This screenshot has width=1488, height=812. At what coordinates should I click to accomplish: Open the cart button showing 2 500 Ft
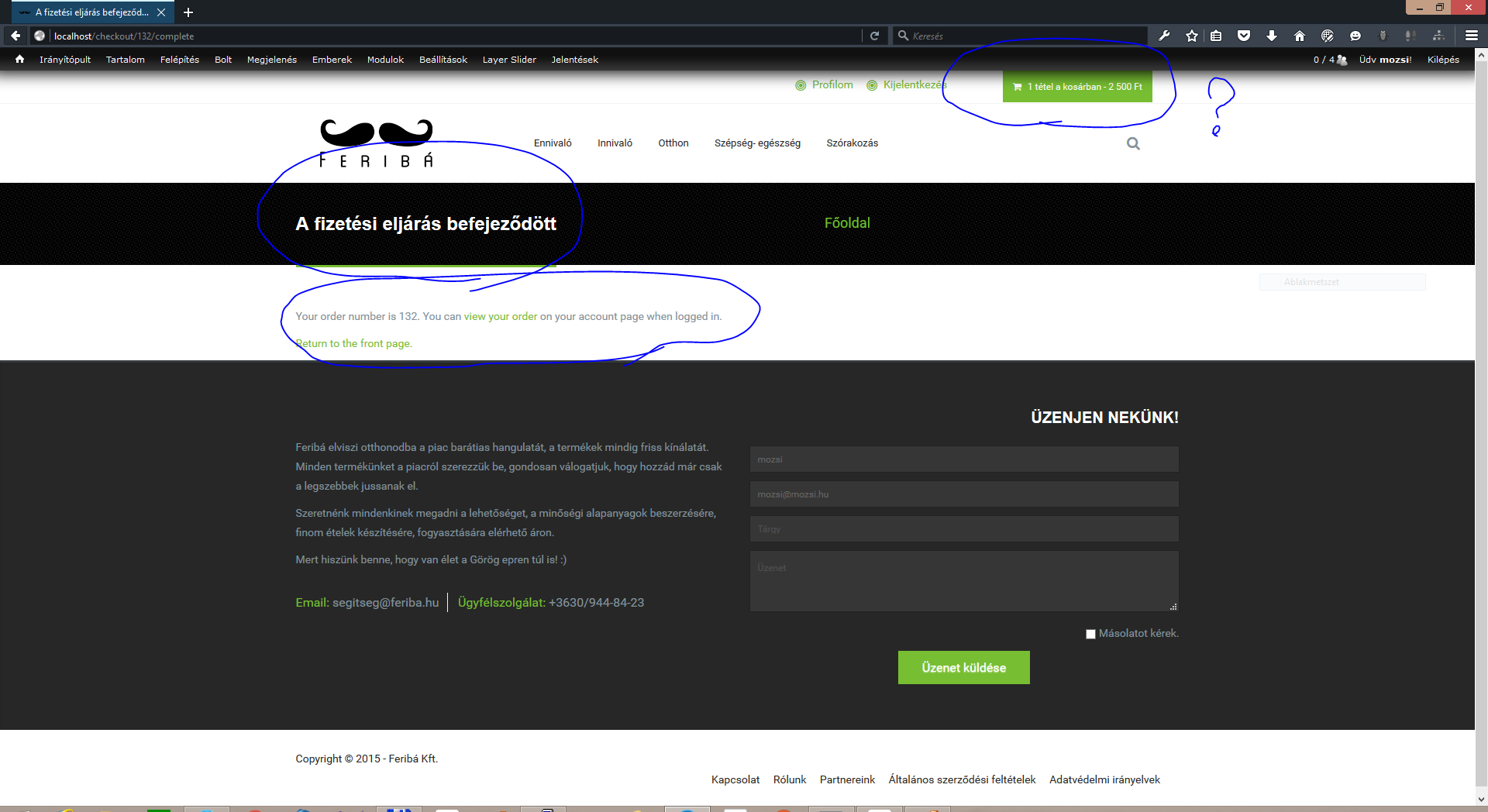click(1077, 87)
